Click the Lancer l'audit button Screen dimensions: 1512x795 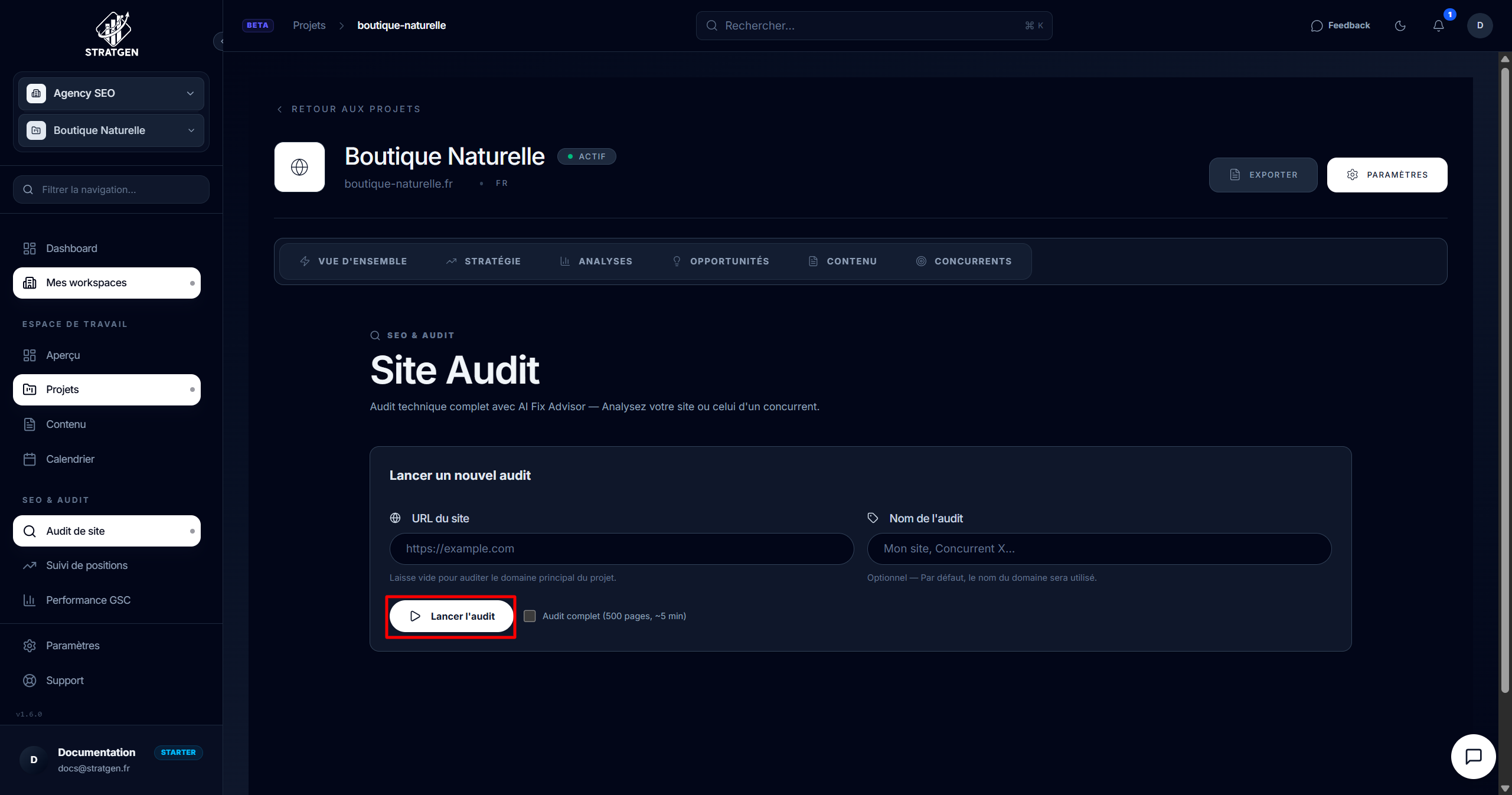[451, 616]
